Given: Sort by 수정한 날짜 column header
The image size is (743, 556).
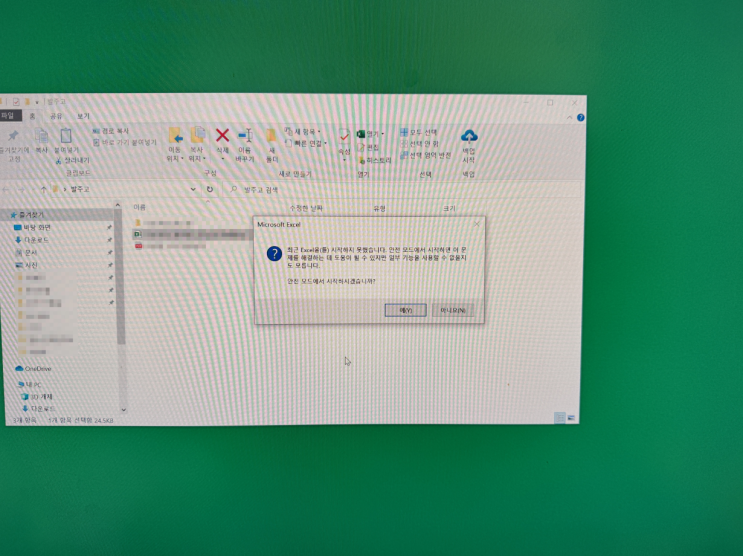Looking at the screenshot, I should coord(306,208).
